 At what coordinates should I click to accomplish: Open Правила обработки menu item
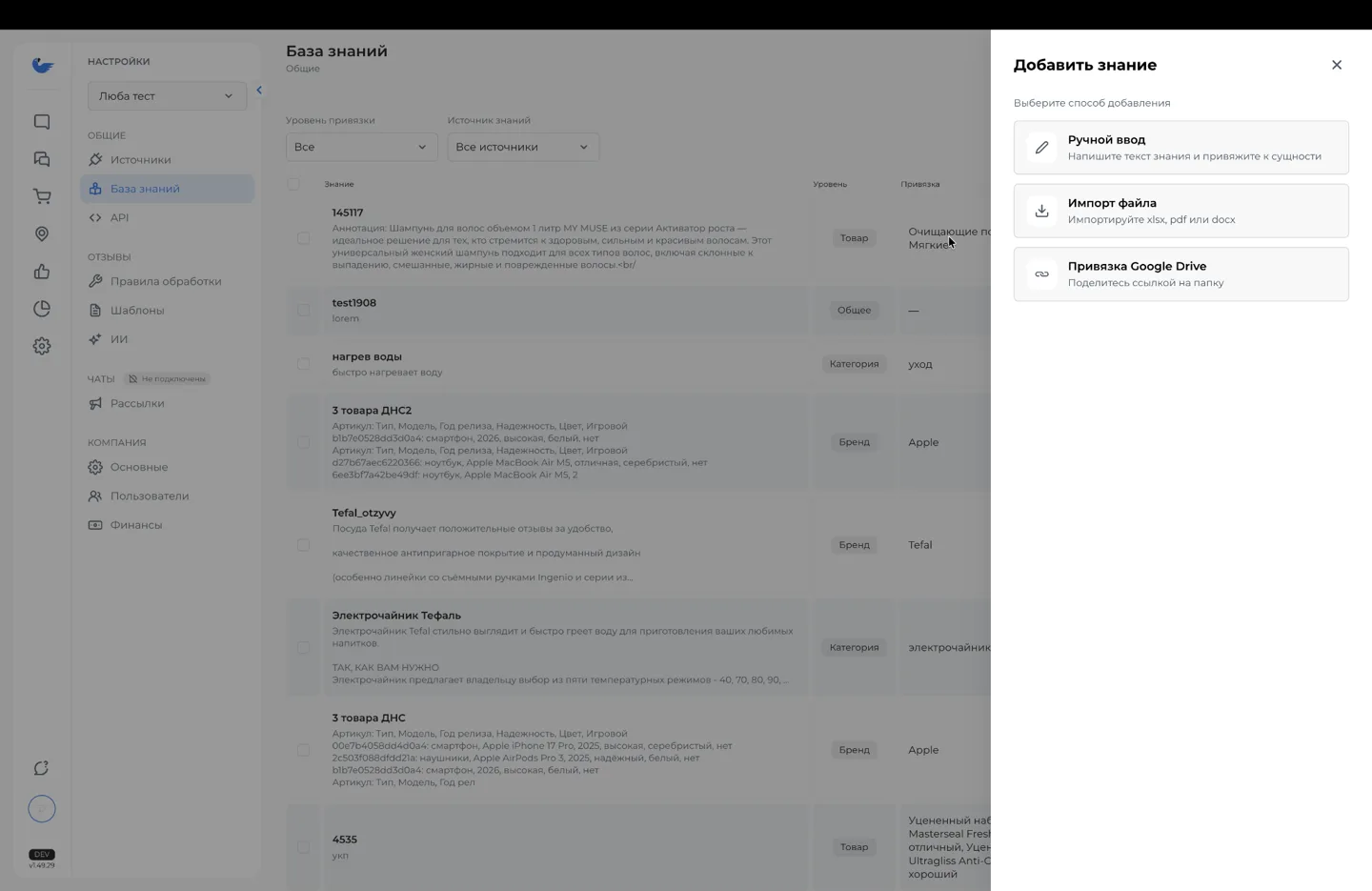click(x=167, y=281)
